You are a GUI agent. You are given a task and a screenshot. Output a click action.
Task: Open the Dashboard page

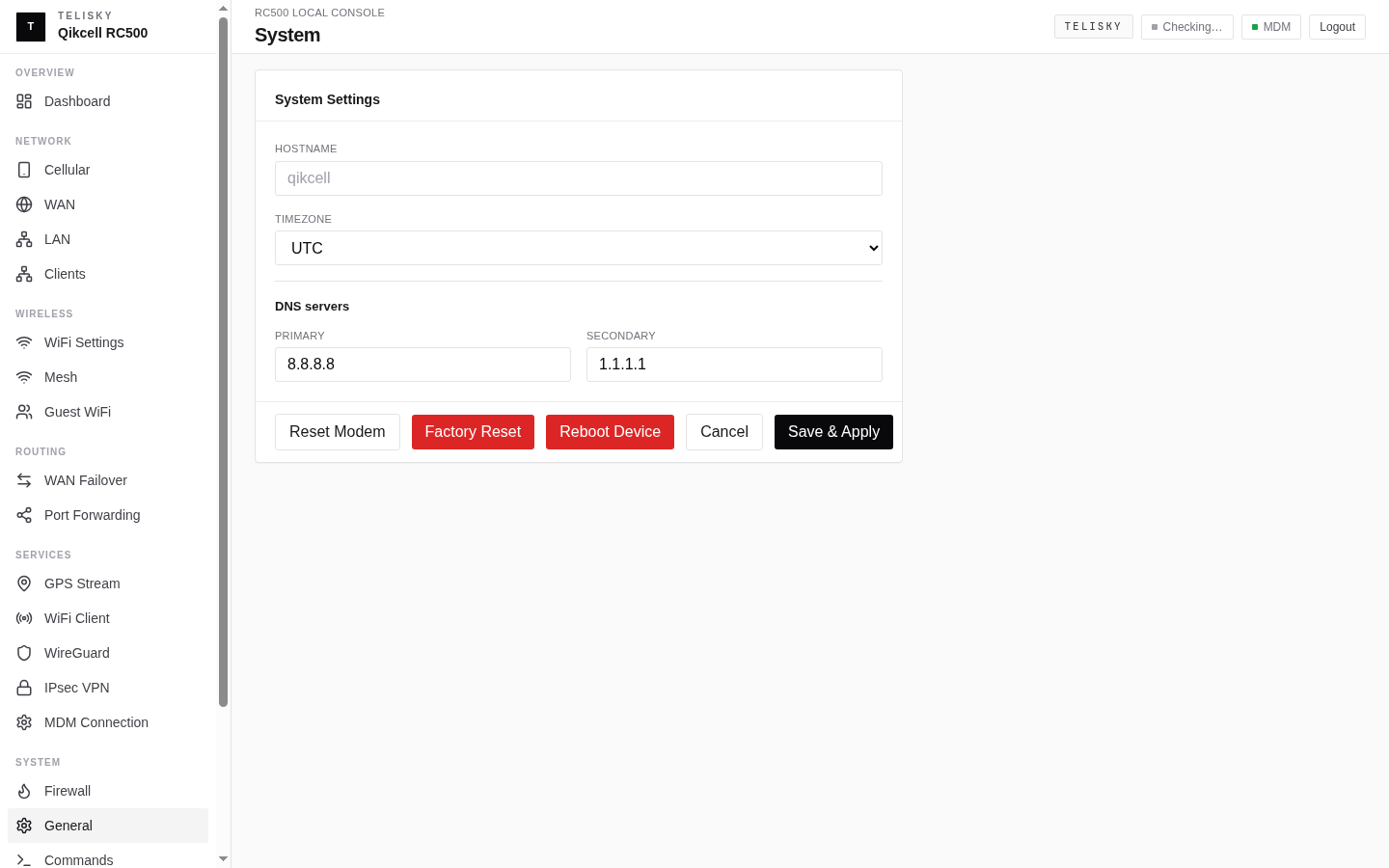click(x=108, y=101)
